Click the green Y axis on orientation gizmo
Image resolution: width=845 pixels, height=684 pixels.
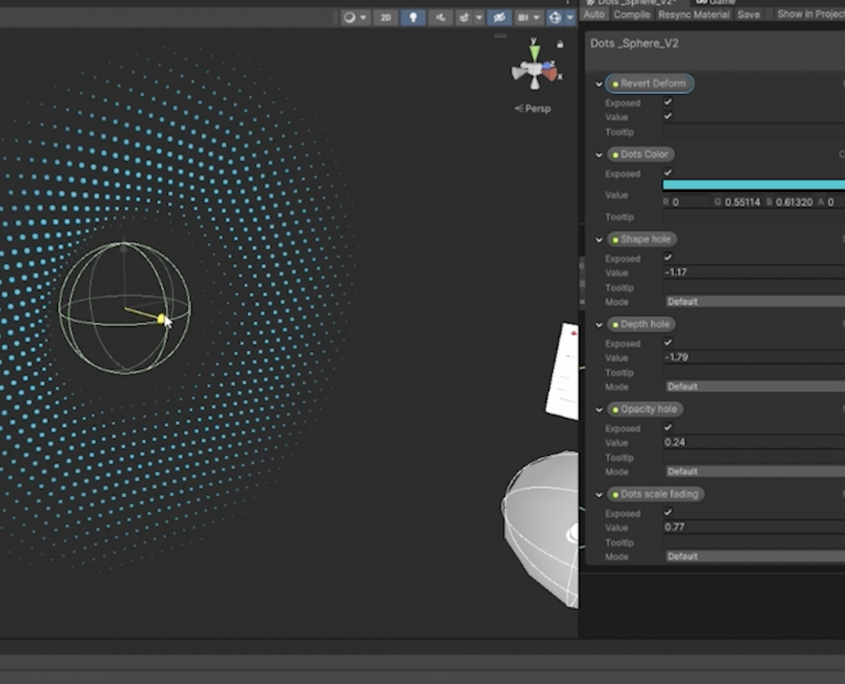pos(535,51)
